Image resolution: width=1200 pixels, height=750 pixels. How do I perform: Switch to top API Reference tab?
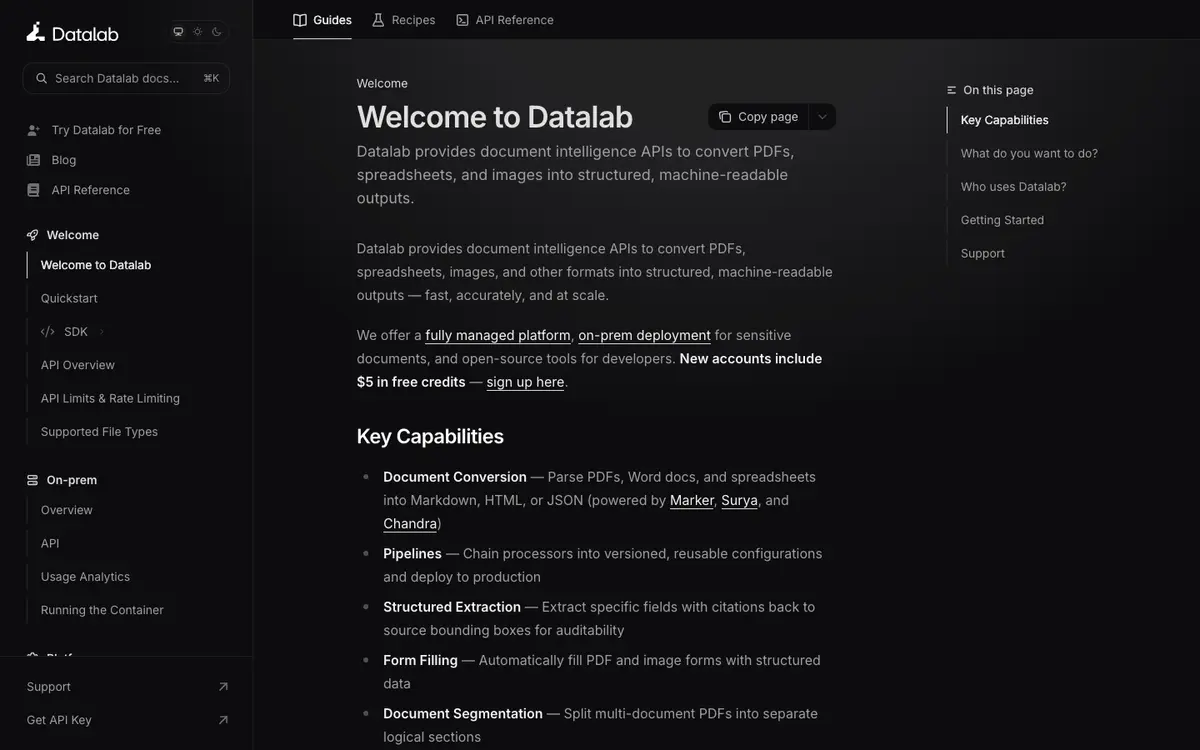(504, 20)
